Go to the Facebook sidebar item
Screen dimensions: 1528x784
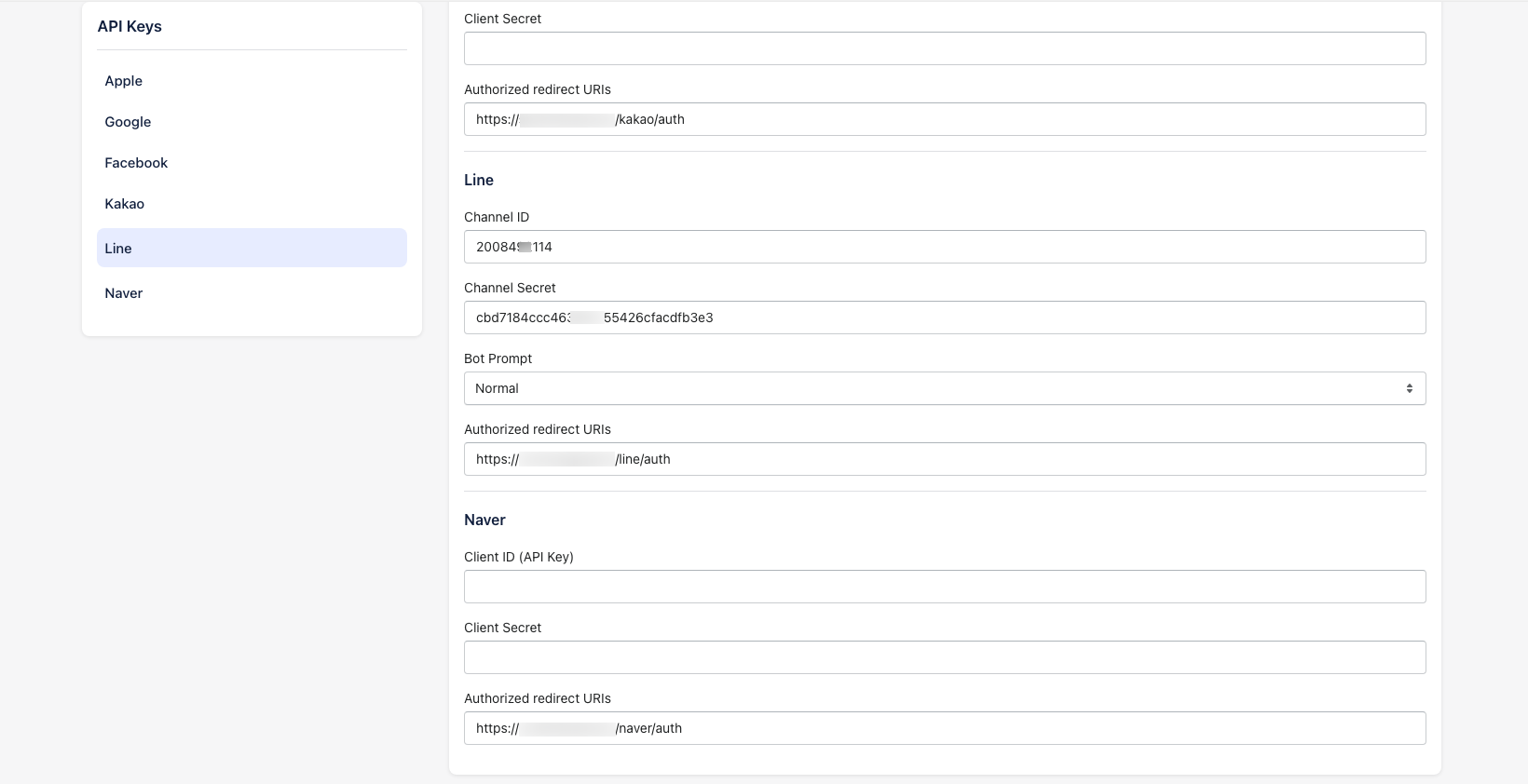[x=252, y=163]
